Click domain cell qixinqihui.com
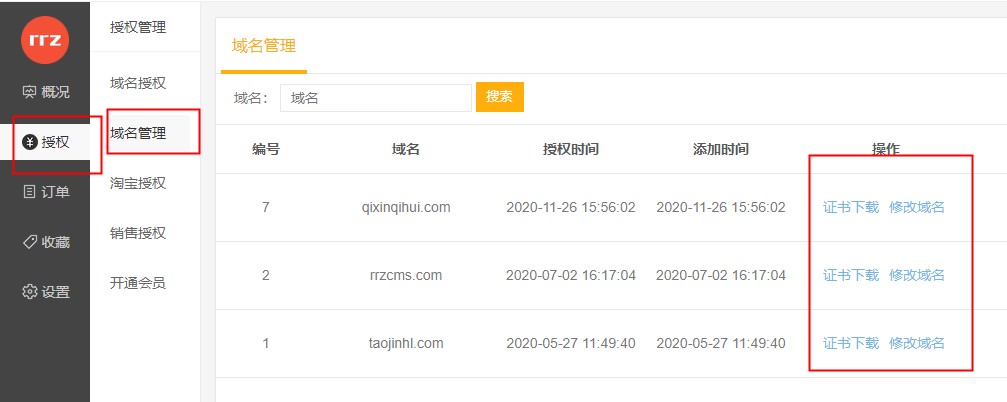Viewport: 1007px width, 402px height. (406, 207)
